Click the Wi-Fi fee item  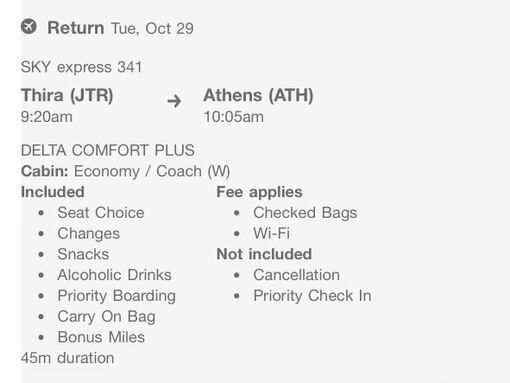(x=271, y=233)
